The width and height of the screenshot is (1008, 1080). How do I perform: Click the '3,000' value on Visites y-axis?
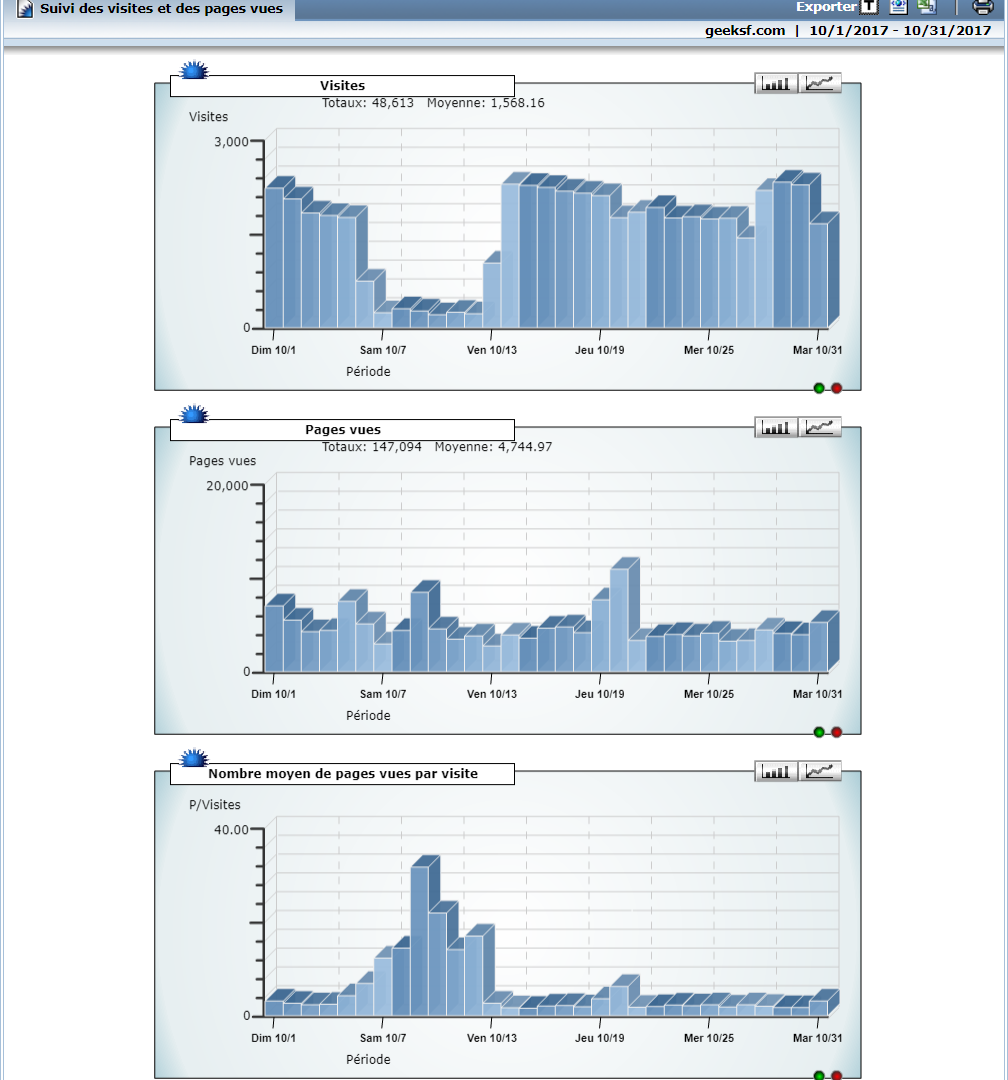(232, 141)
